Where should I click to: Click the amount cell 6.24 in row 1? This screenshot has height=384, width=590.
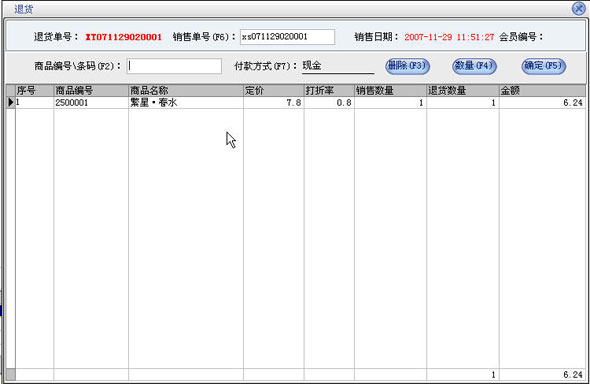542,103
